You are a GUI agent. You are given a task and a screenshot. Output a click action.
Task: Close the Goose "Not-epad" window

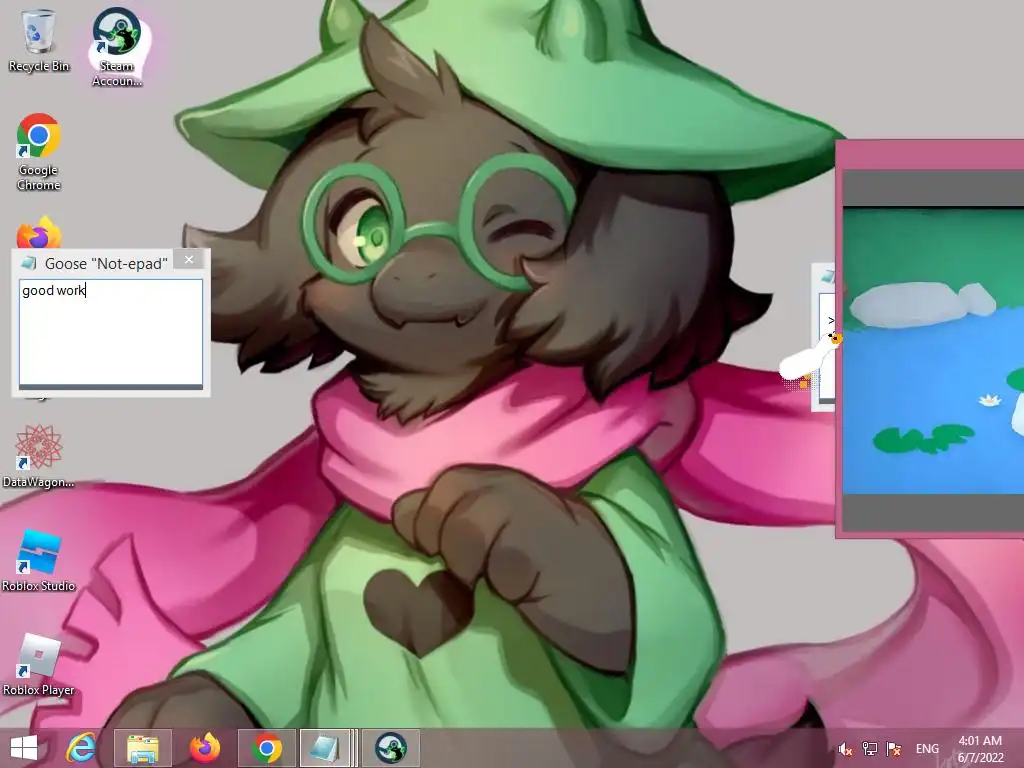(189, 260)
